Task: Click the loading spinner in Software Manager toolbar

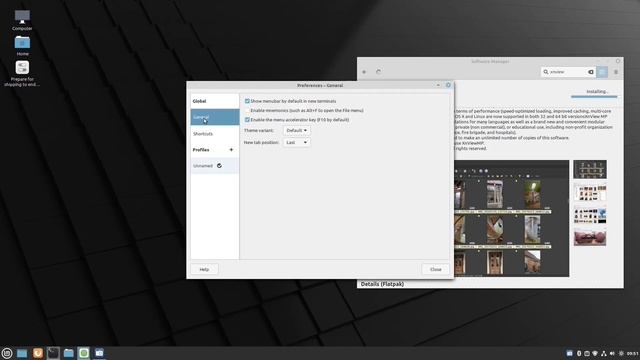Action: 378,72
